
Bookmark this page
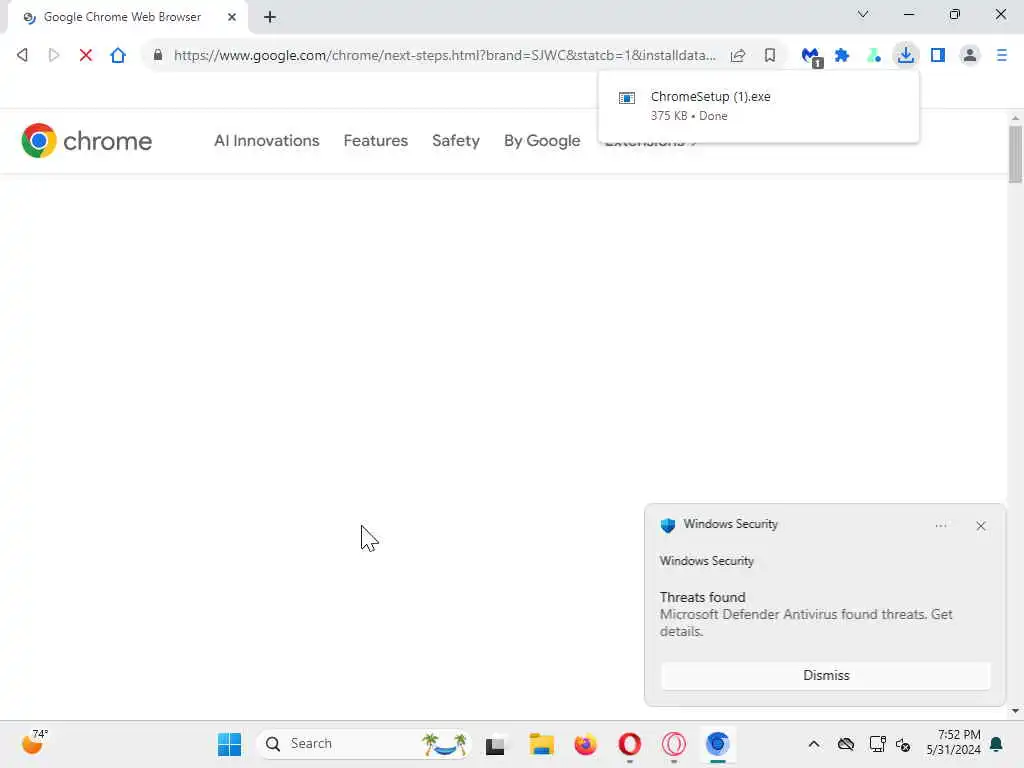click(x=770, y=55)
